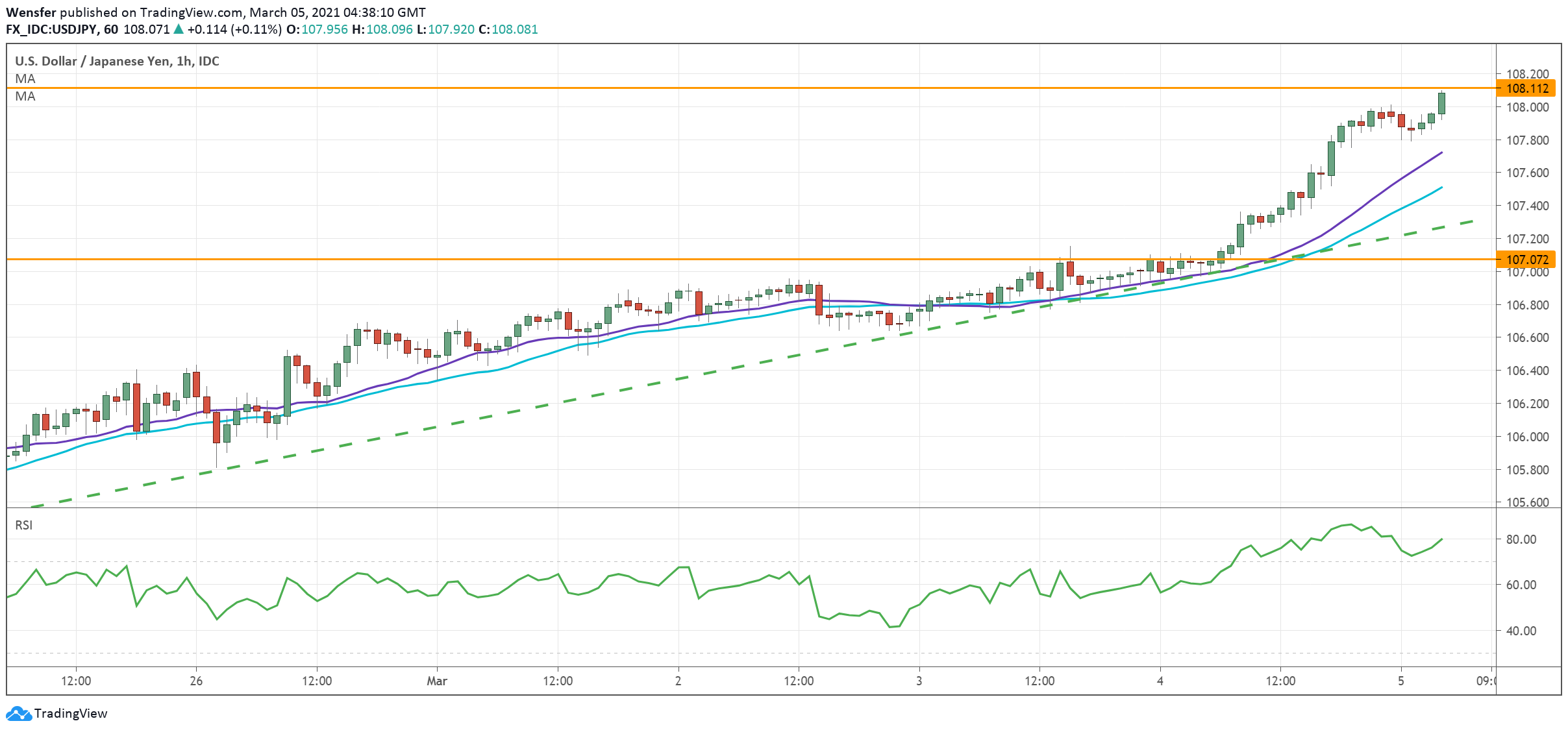Click the TradingView cloud logo icon

point(19,713)
